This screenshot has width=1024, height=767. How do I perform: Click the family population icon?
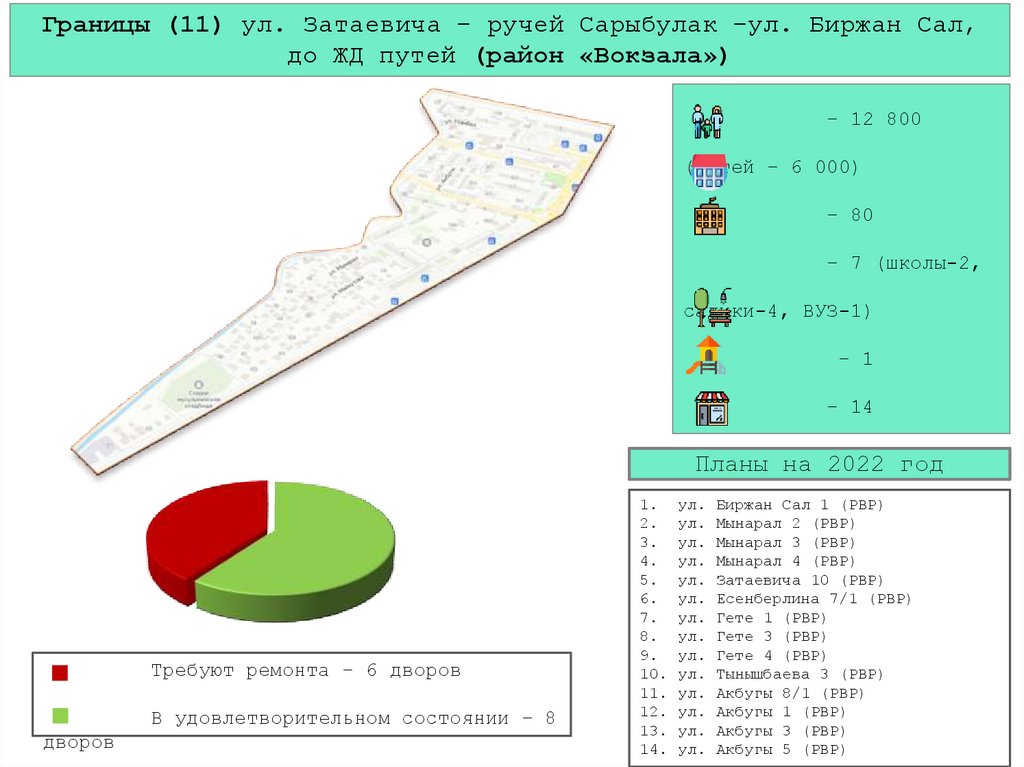tap(707, 121)
